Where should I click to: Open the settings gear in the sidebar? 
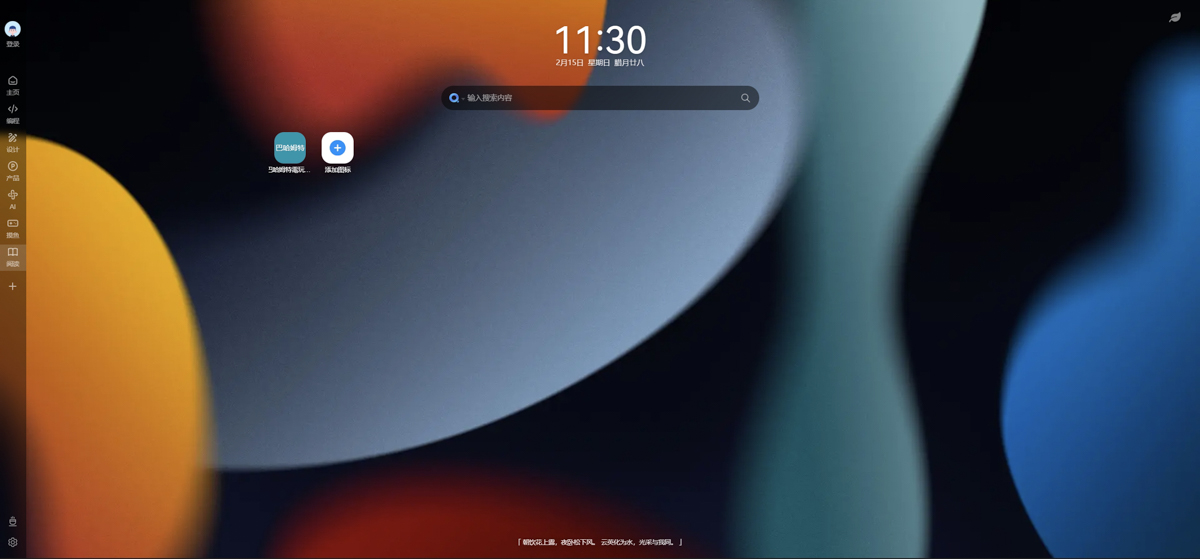click(13, 542)
